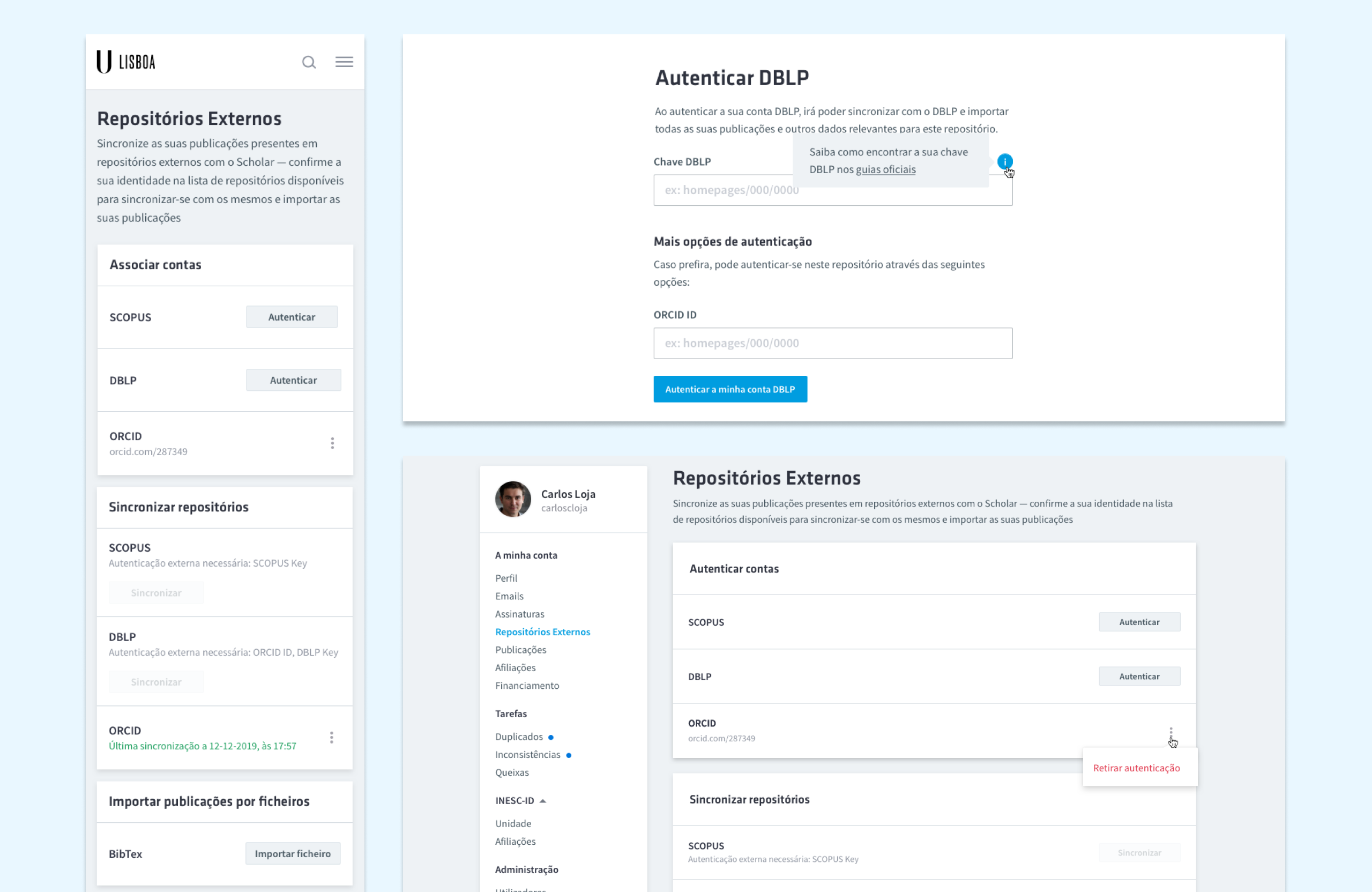1372x892 pixels.
Task: Open Afiliações under INESC-ID
Action: 516,842
